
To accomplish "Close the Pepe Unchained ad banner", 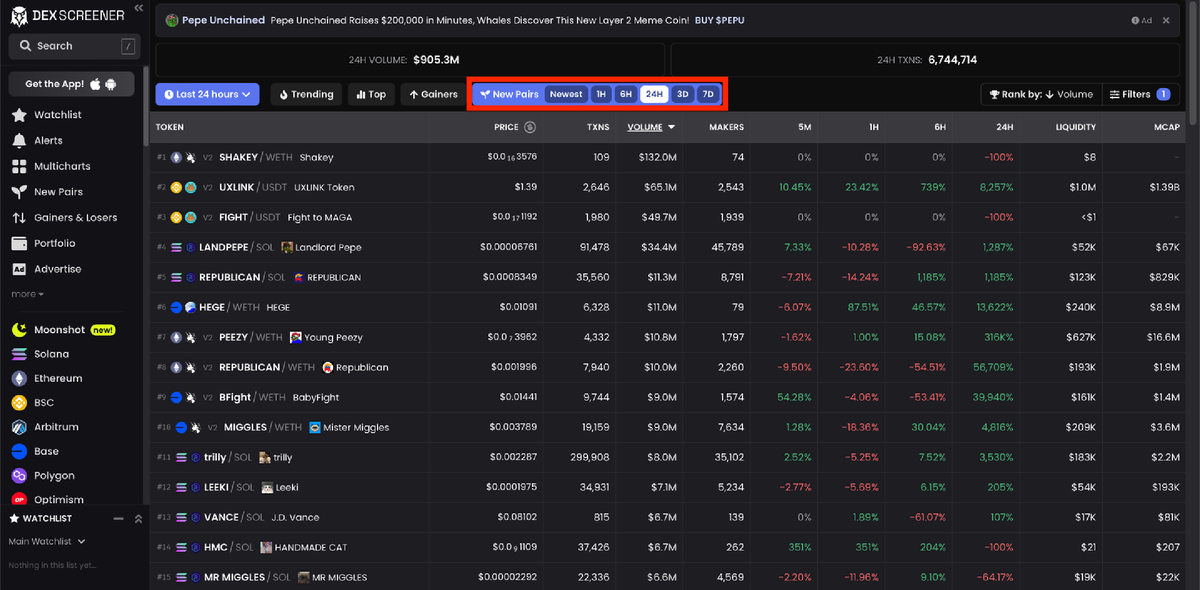I will pyautogui.click(x=1166, y=20).
